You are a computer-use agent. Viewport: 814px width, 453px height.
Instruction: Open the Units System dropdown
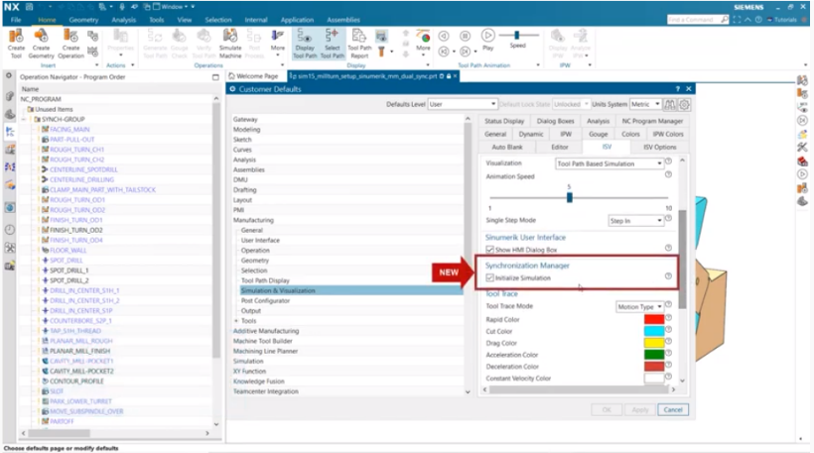[x=645, y=104]
